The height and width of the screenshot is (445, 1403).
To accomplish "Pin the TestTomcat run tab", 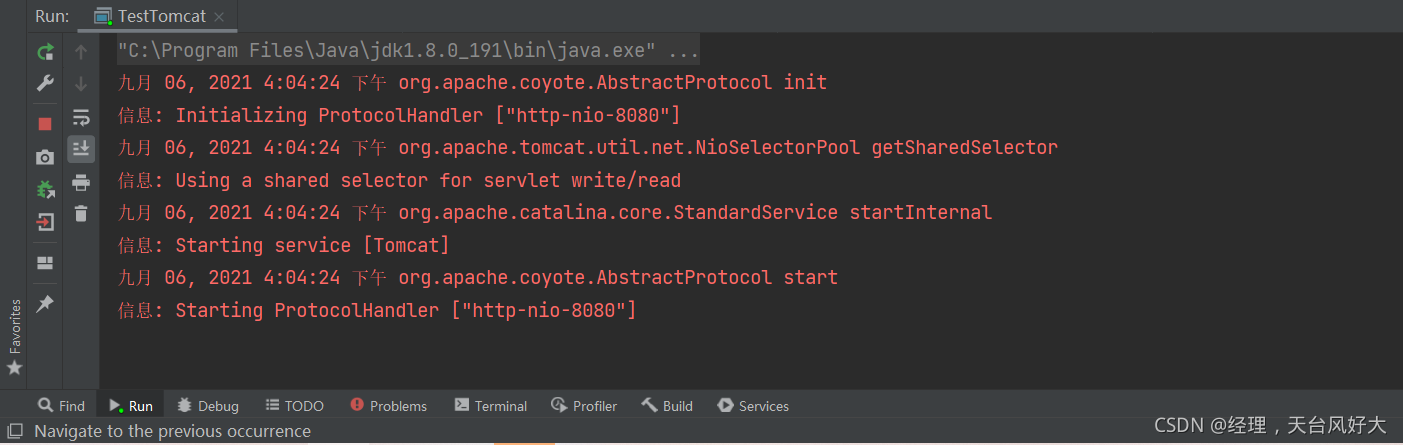I will (x=45, y=304).
